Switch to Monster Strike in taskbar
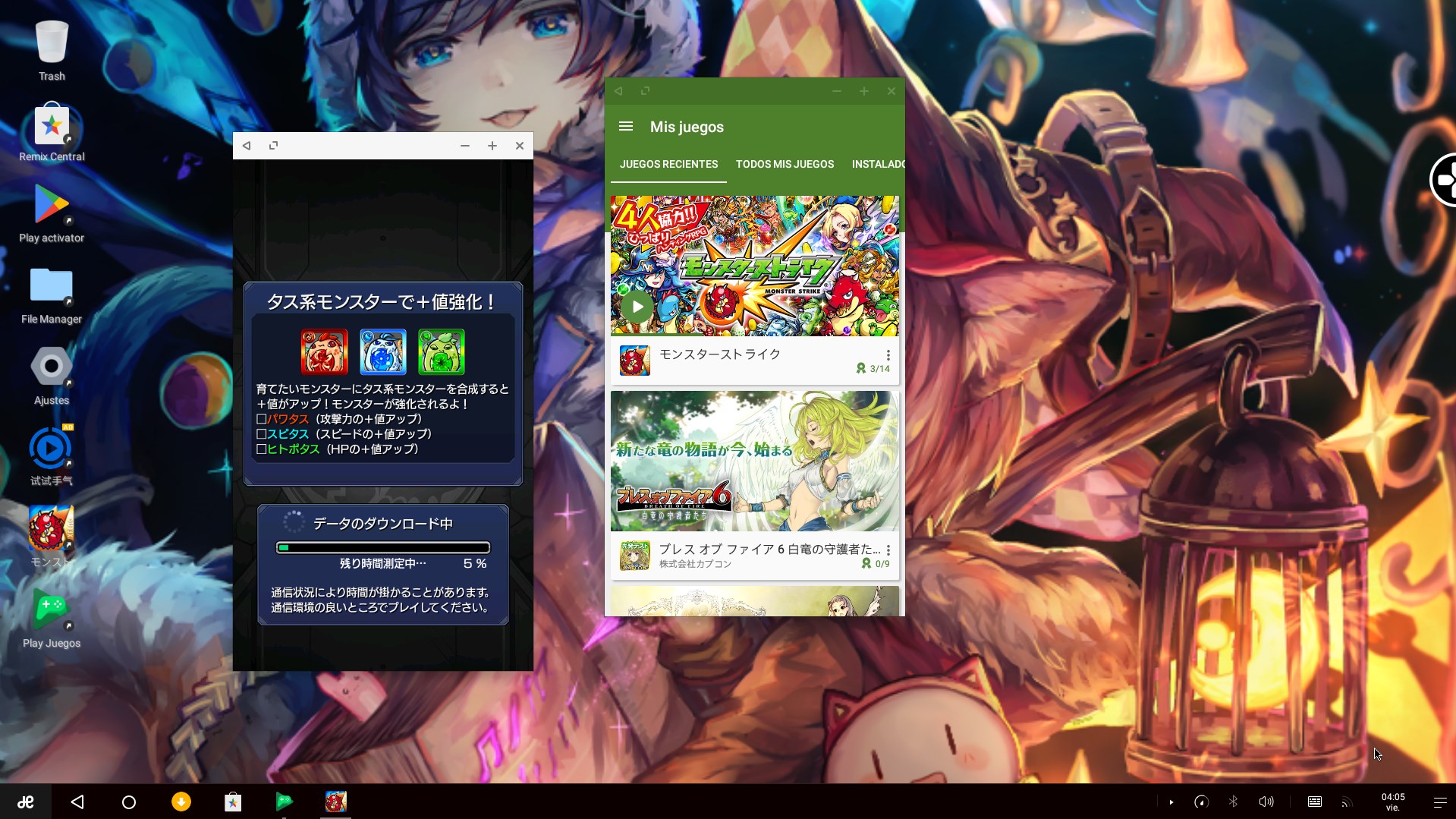This screenshot has height=819, width=1456. point(335,802)
